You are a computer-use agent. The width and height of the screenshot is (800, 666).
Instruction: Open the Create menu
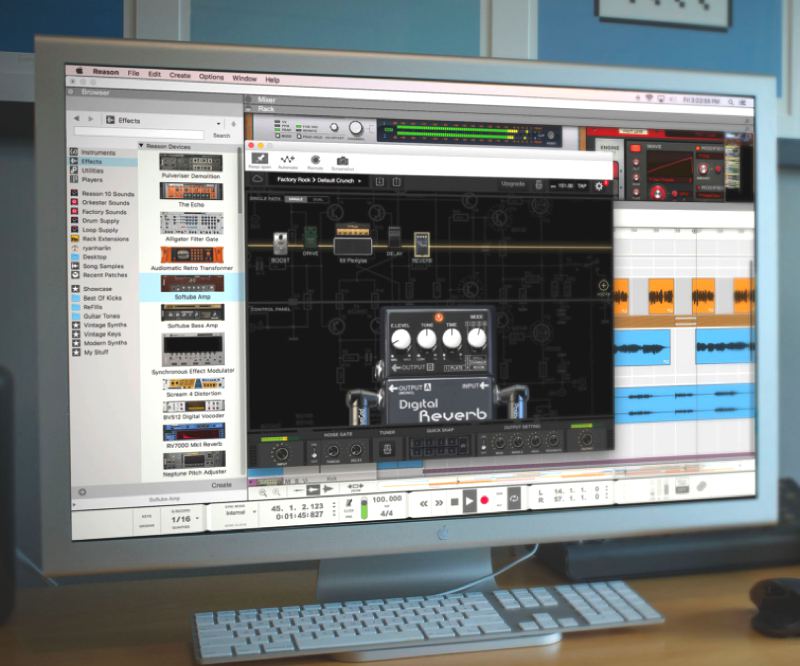(x=180, y=76)
